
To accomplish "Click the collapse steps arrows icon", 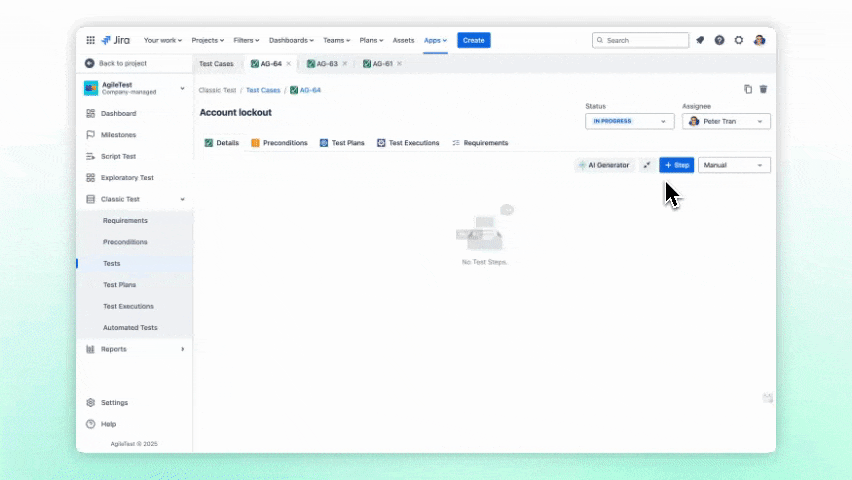I will coord(647,165).
